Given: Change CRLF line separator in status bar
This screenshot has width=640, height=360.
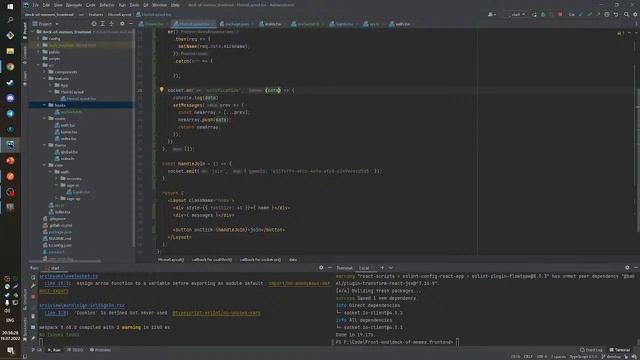Looking at the screenshot, I should point(528,356).
